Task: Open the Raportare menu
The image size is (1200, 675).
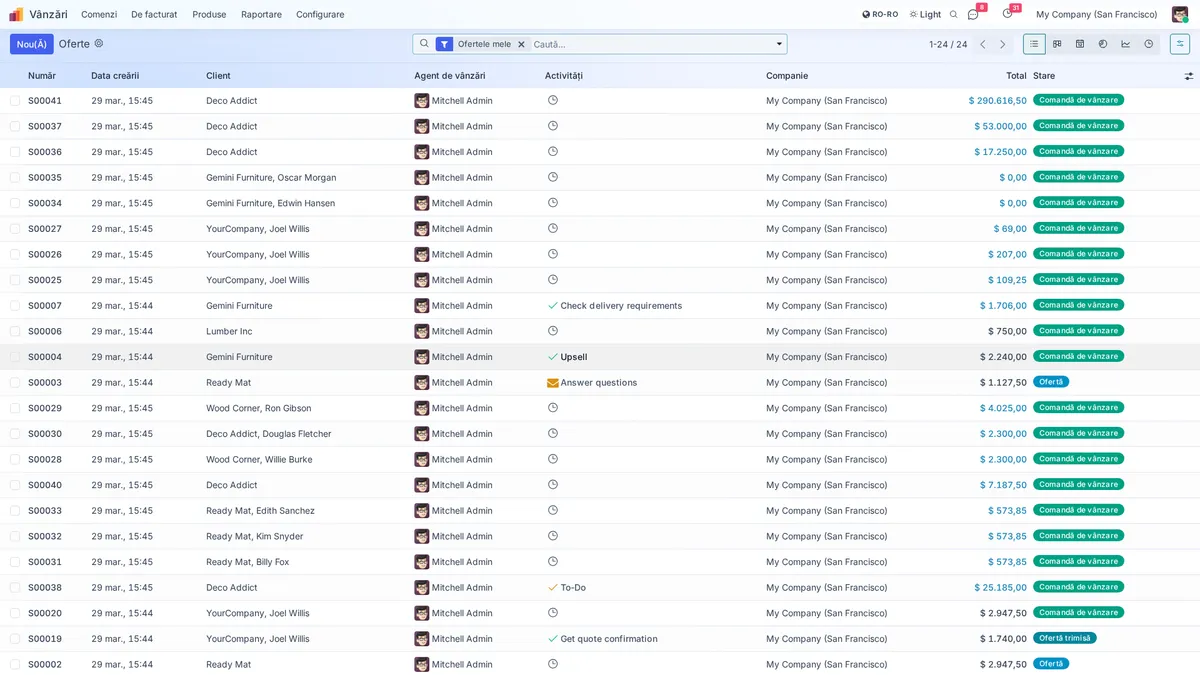Action: (x=260, y=14)
